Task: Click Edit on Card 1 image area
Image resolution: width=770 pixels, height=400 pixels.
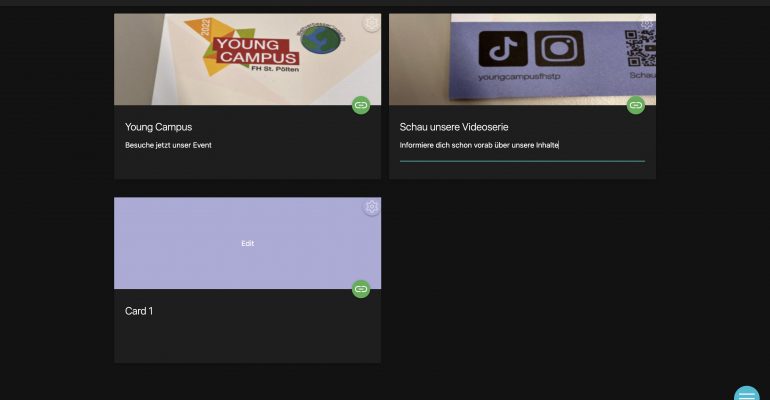Action: 248,243
